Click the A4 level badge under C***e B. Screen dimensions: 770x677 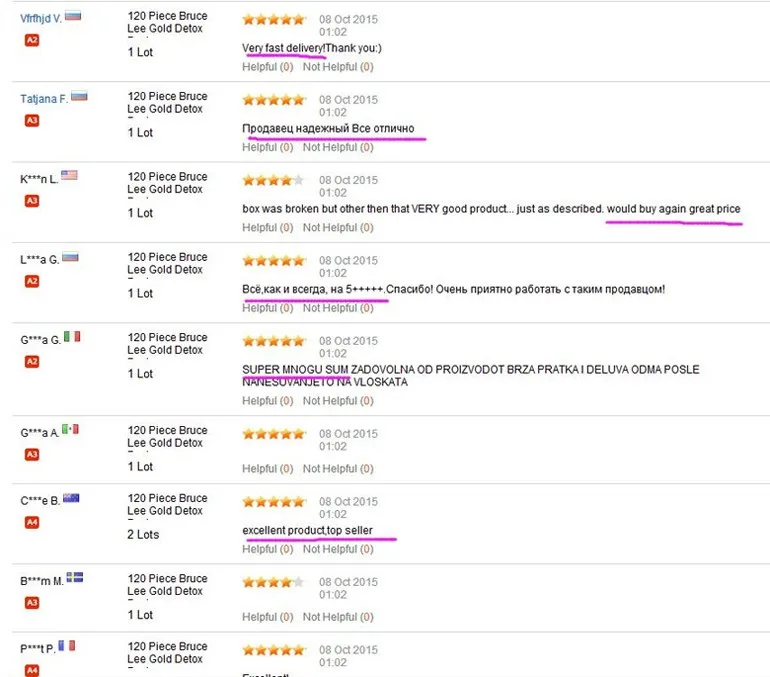click(32, 522)
